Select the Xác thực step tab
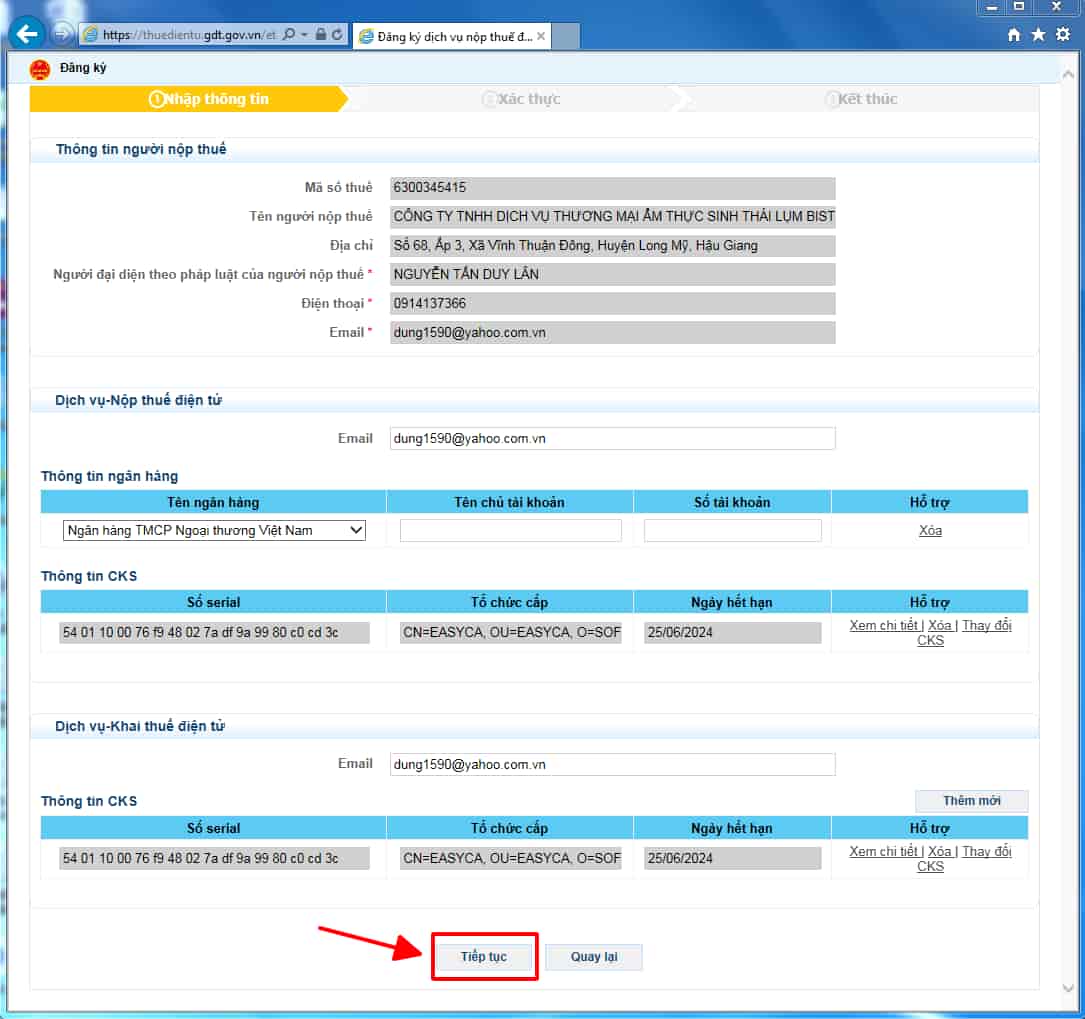The height and width of the screenshot is (1019, 1085). pos(522,99)
